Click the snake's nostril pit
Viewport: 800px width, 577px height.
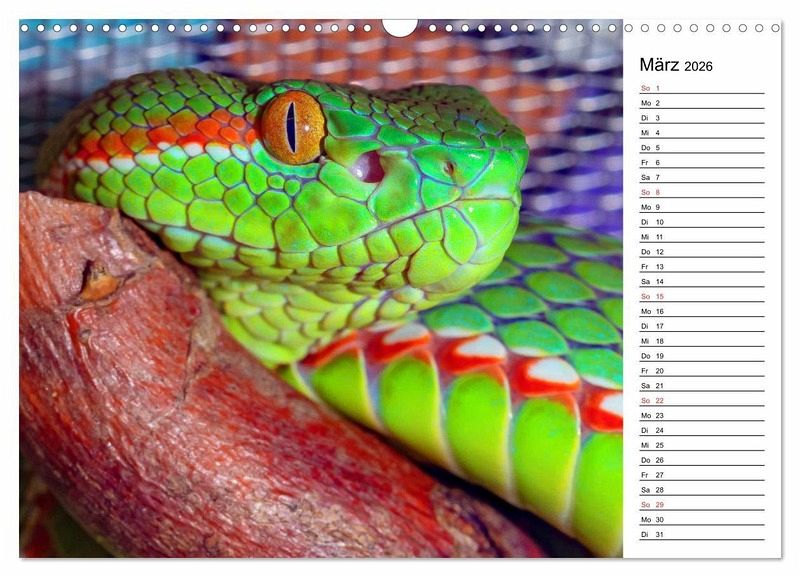[x=370, y=165]
